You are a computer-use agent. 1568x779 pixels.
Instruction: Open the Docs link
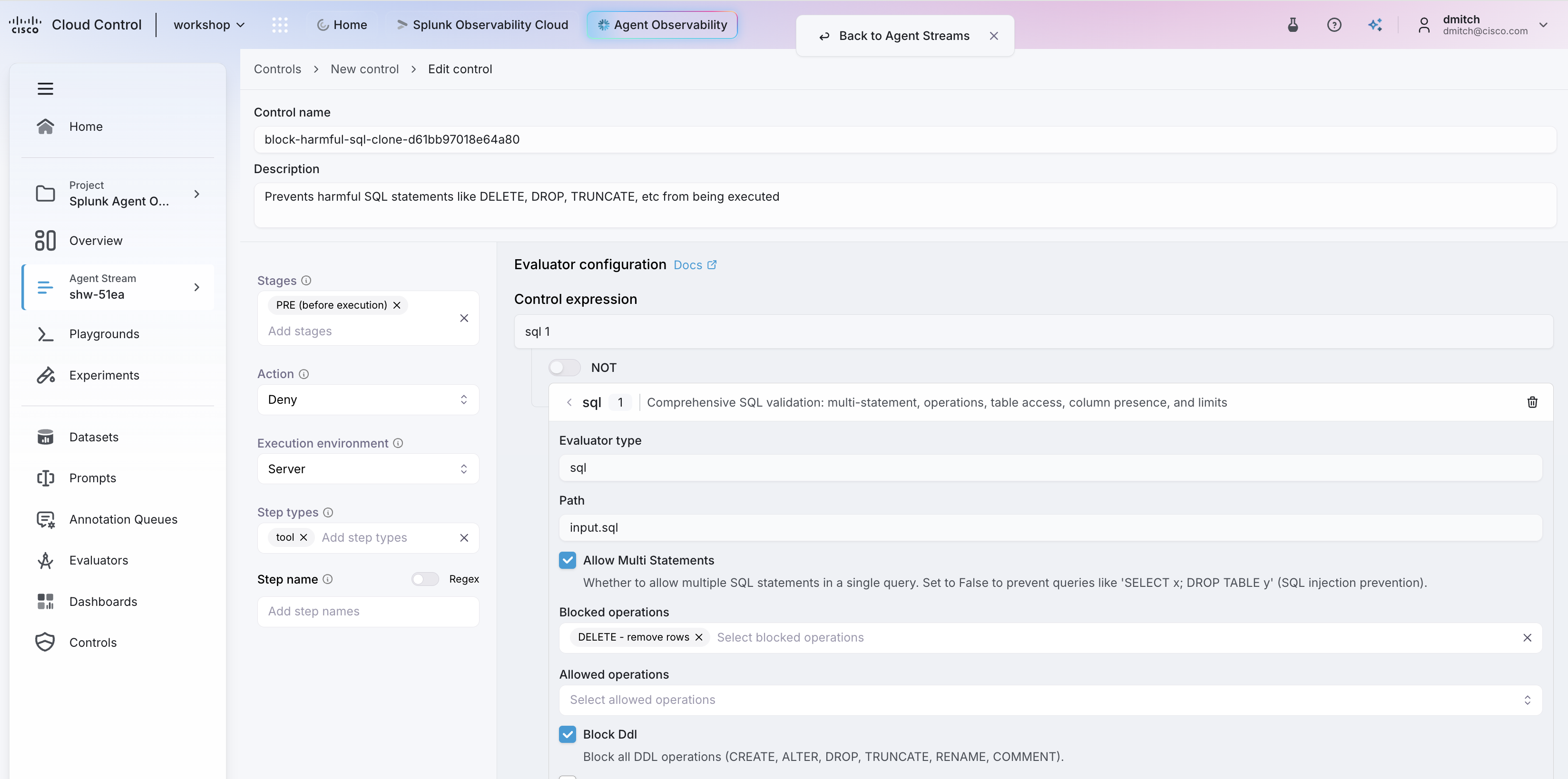[x=695, y=265]
